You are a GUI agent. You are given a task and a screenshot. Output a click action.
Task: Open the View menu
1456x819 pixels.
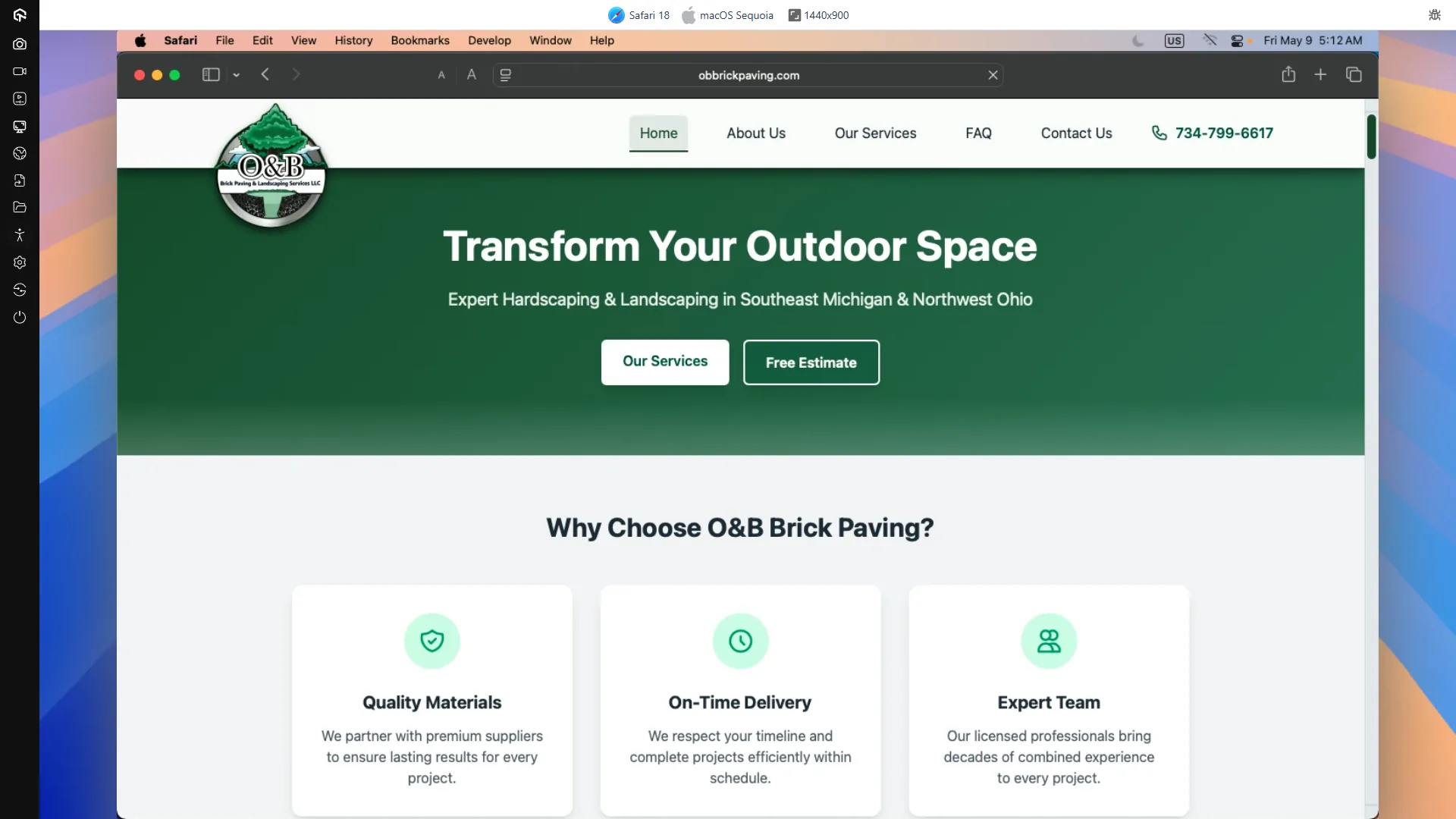tap(303, 40)
